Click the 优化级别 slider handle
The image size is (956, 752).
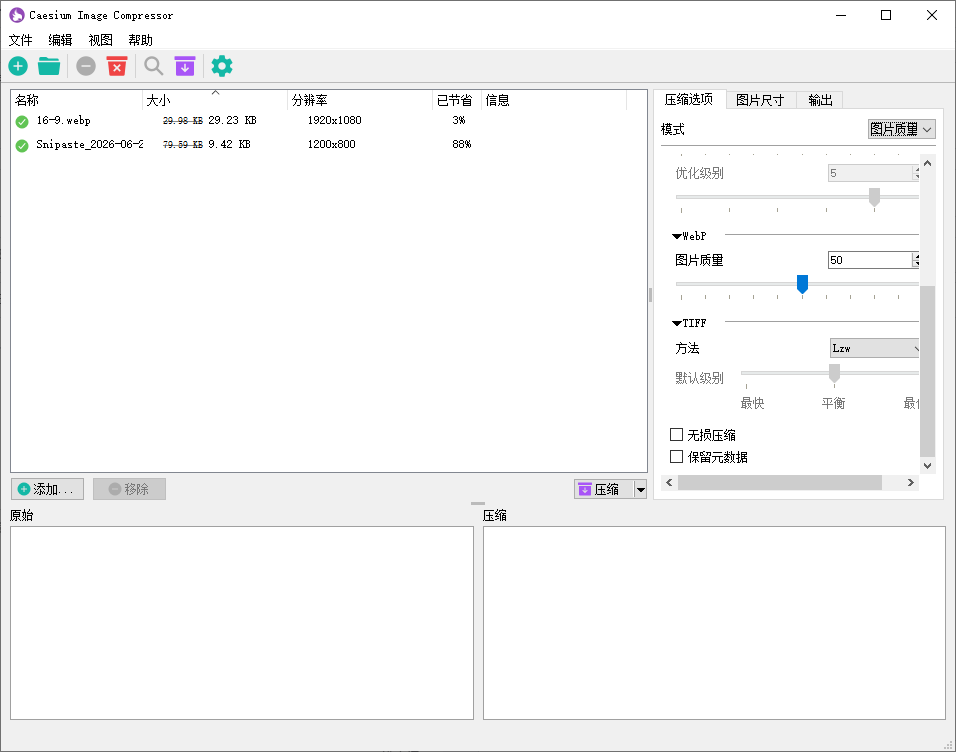874,197
